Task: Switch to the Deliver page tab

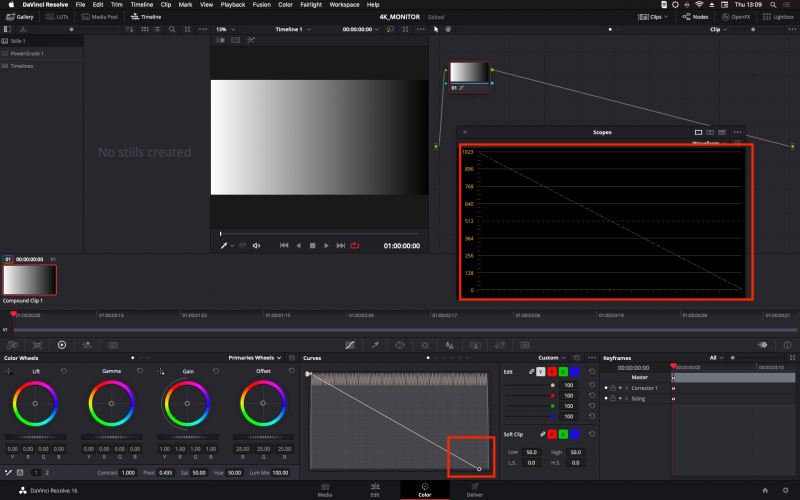Action: pyautogui.click(x=474, y=490)
